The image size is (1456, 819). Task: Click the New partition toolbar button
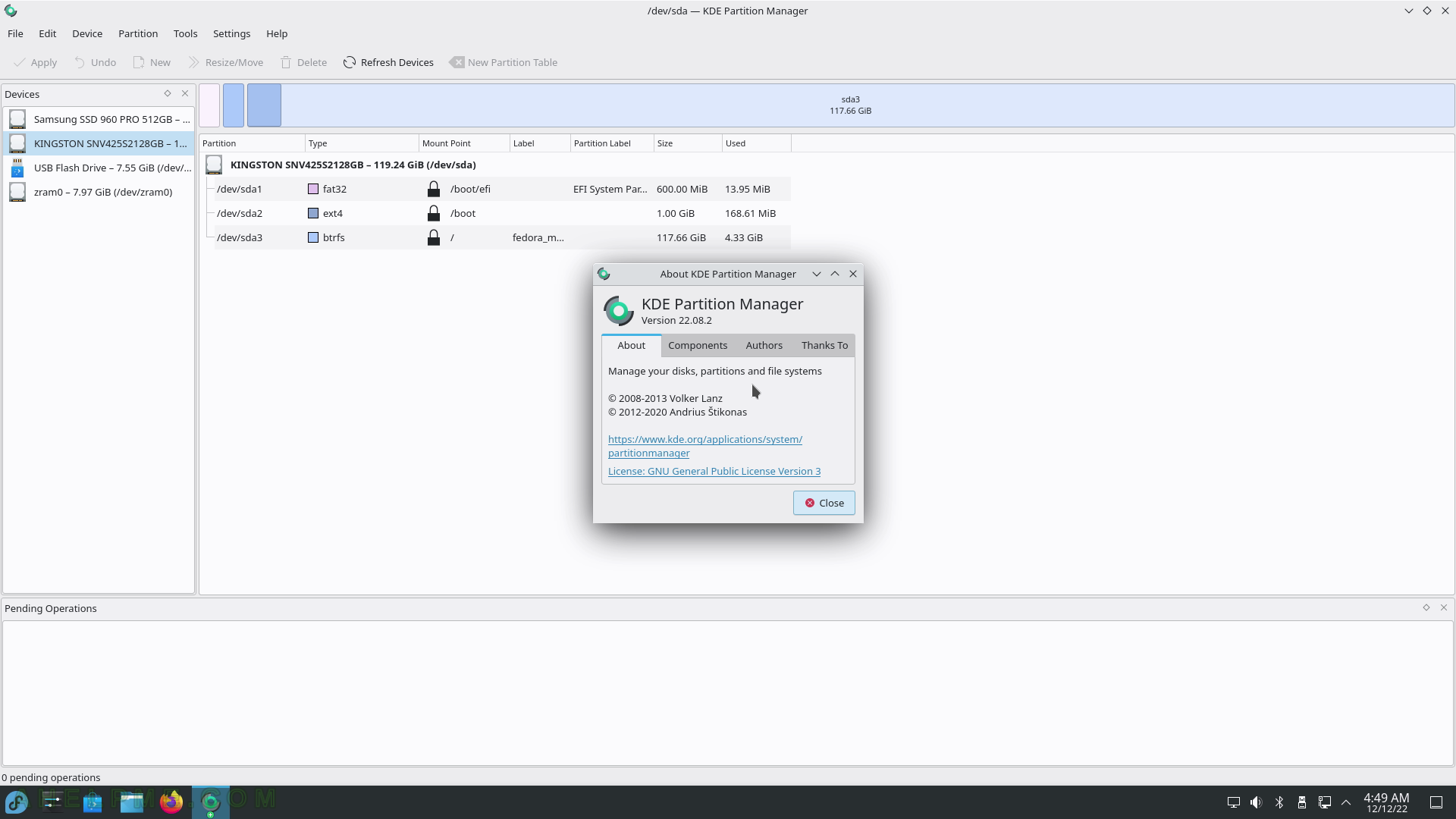(152, 62)
